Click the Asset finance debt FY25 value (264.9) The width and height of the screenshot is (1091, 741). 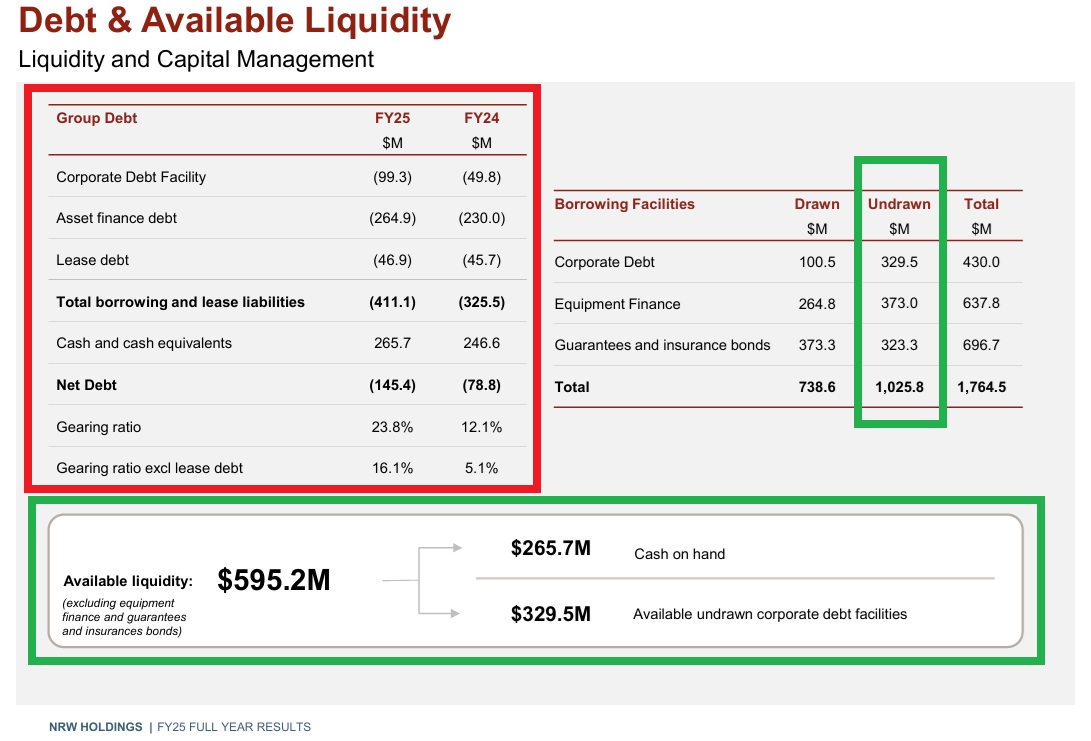392,218
